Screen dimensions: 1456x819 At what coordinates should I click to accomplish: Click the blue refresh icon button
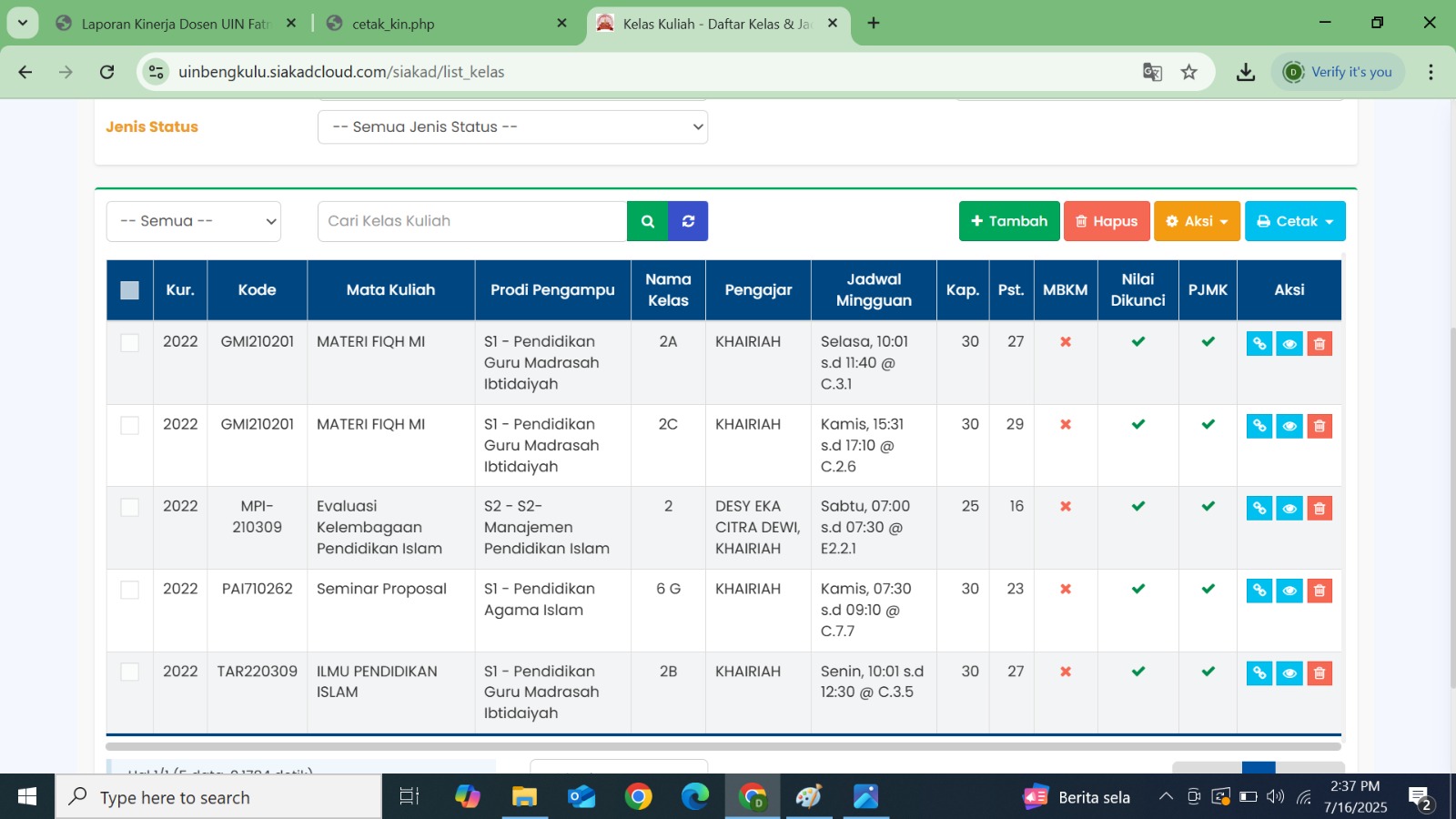pos(688,221)
